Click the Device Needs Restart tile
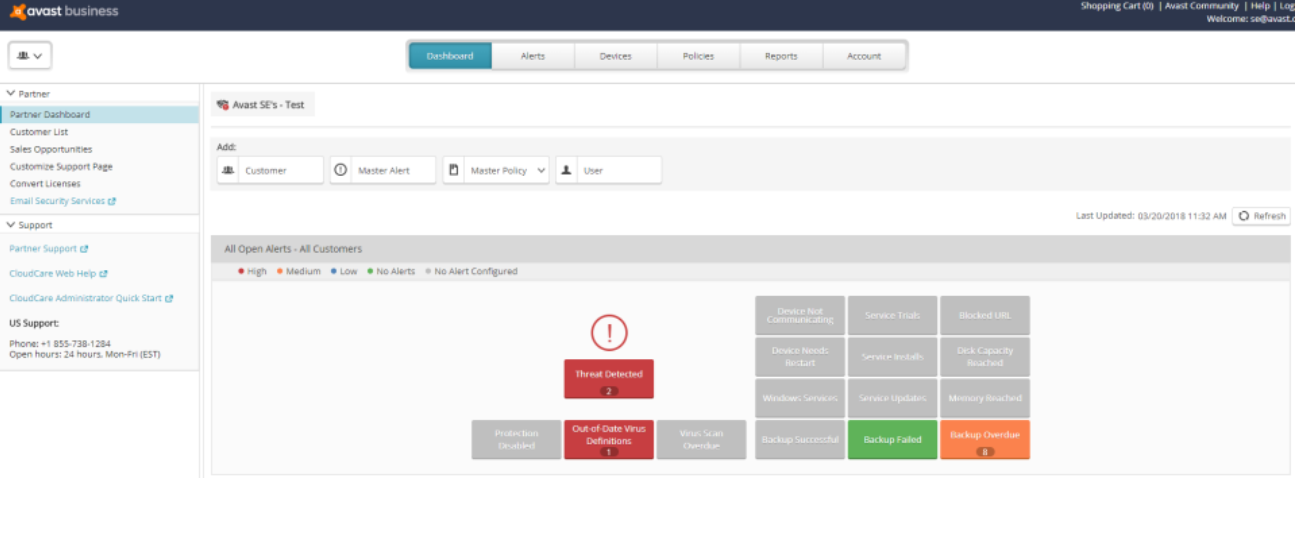Viewport: 1296px width, 543px height. pos(800,357)
